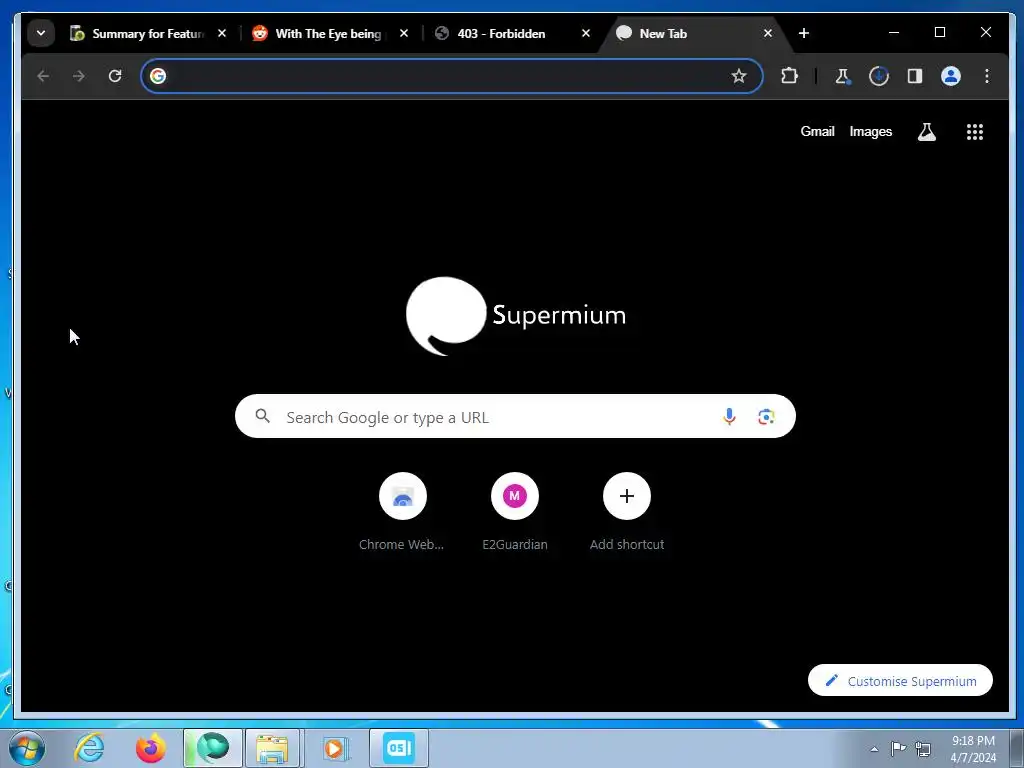
Task: Open the Images link
Action: point(871,131)
